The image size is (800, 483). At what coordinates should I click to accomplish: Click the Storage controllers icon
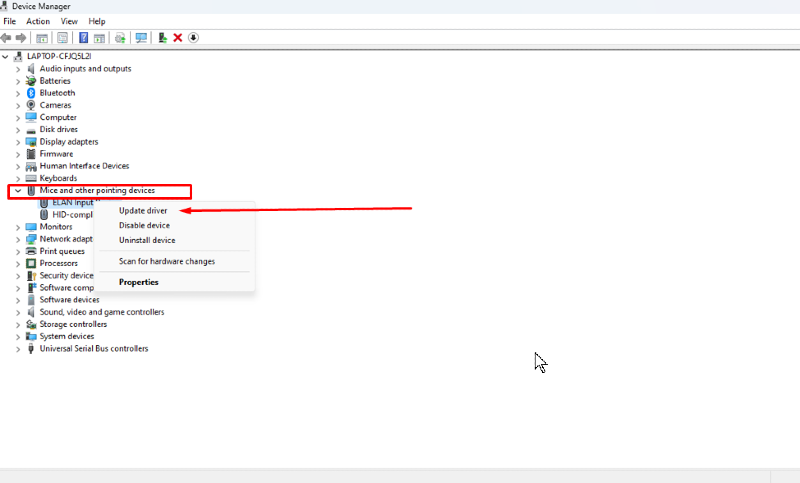point(31,324)
